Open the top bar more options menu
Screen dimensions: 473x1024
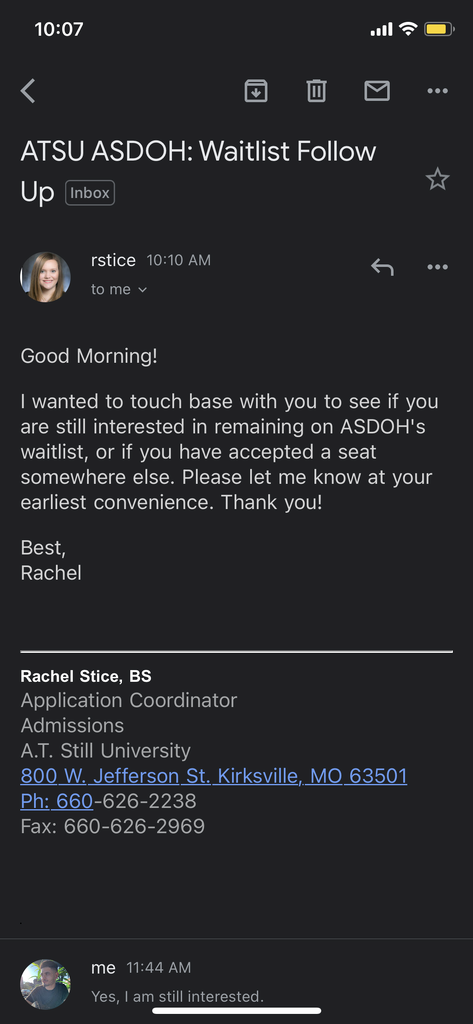click(x=437, y=91)
